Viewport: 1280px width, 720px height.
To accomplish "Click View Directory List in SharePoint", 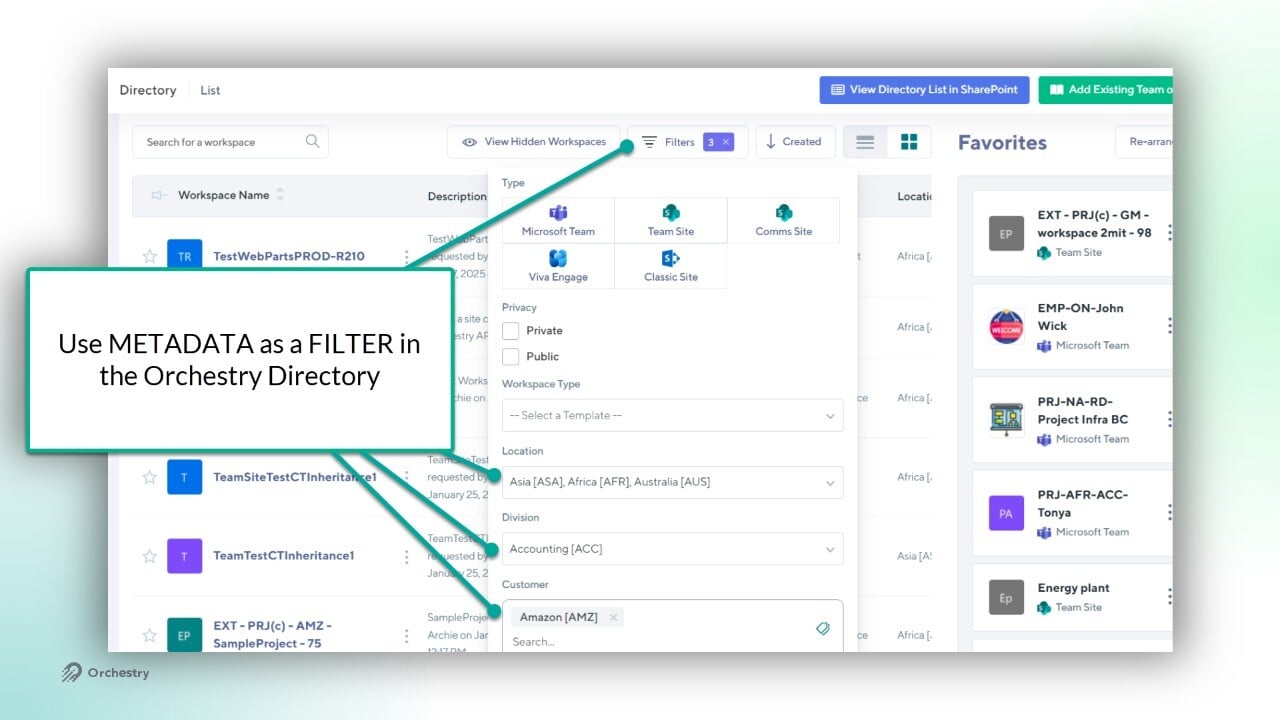I will pos(925,90).
